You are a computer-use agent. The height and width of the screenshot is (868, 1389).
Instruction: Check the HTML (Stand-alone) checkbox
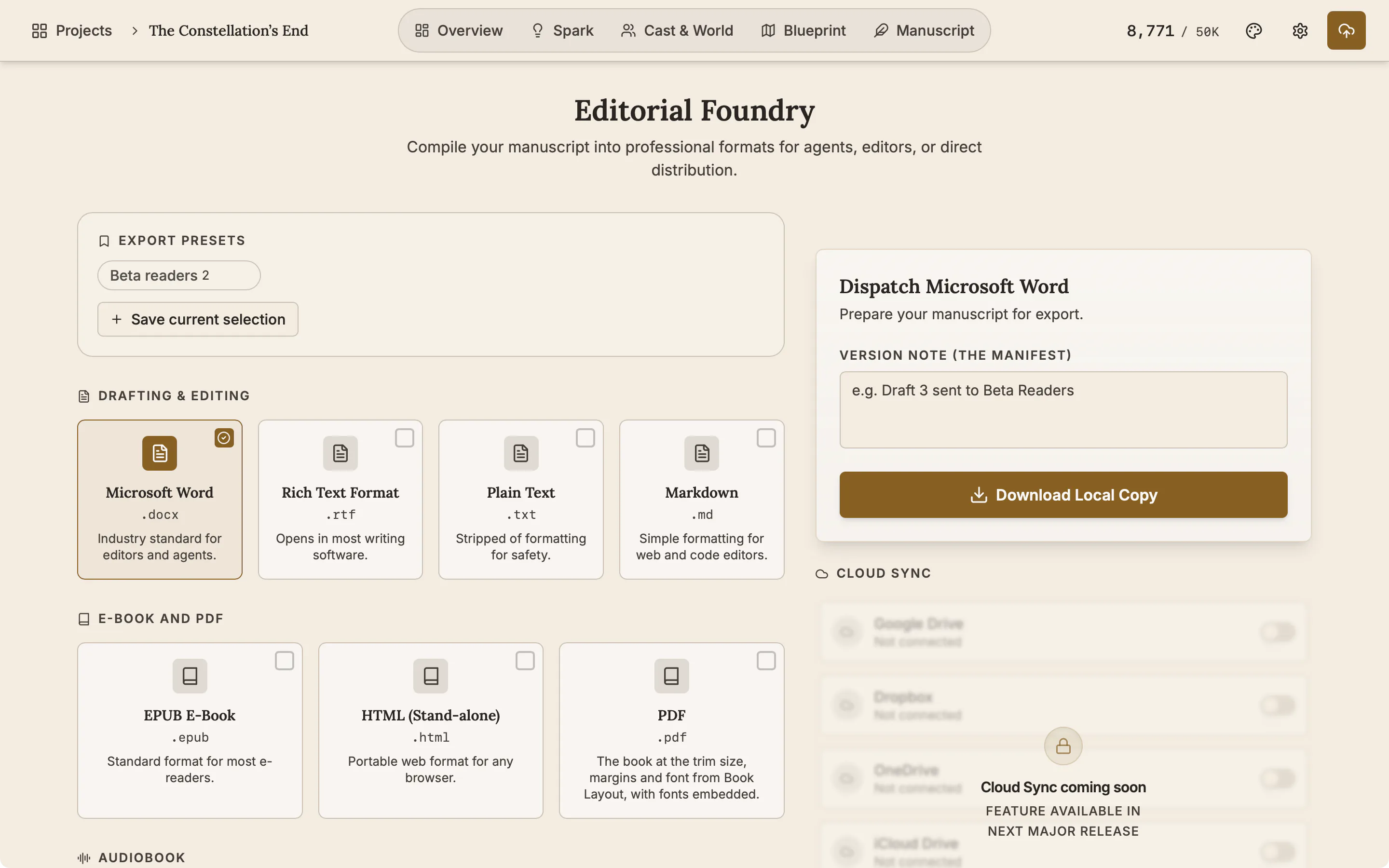coord(525,661)
